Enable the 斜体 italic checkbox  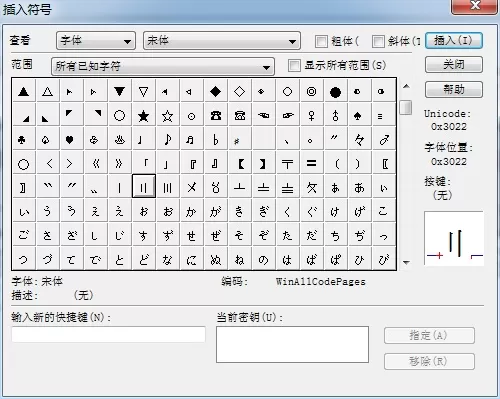(378, 41)
